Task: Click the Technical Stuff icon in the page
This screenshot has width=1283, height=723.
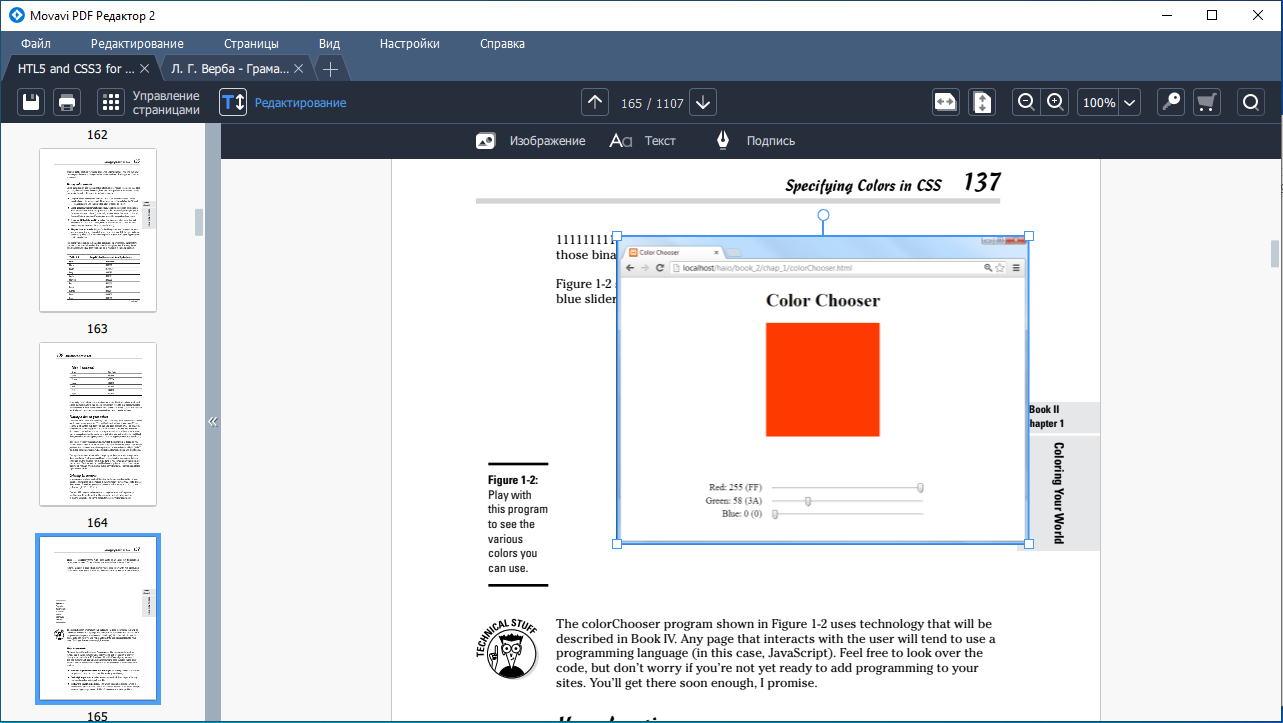Action: pos(510,649)
